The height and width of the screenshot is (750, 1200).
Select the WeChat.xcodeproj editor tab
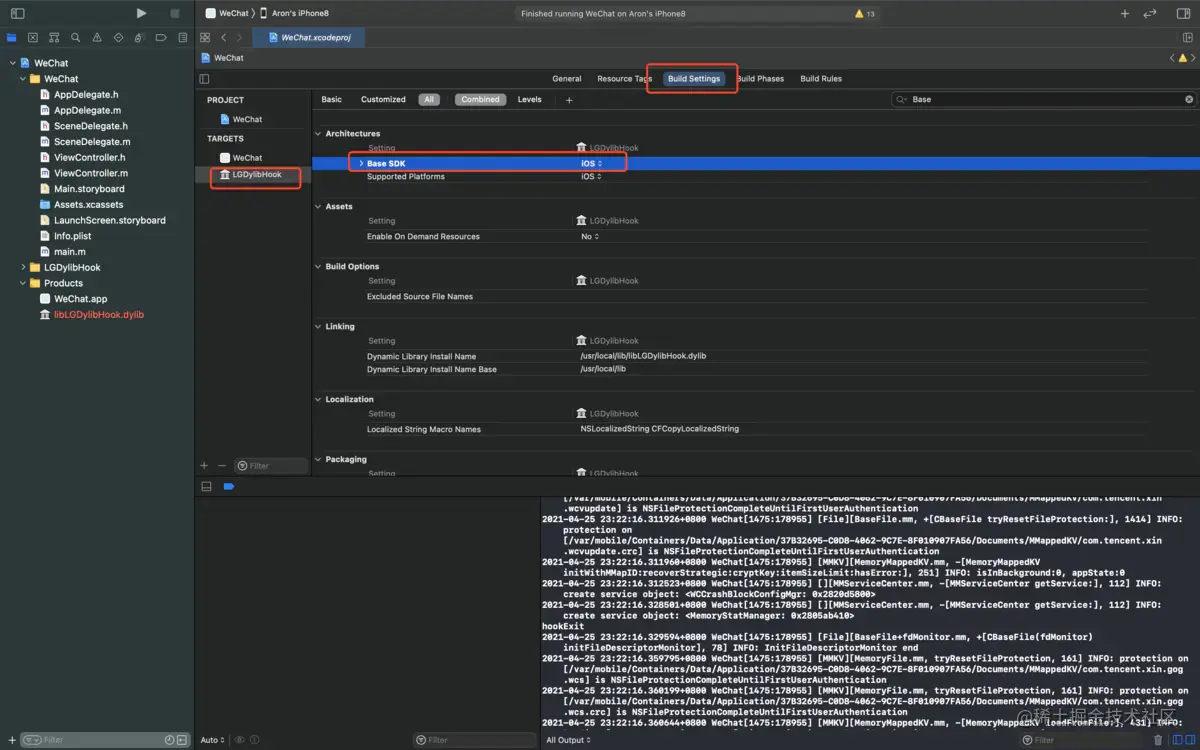tap(309, 37)
